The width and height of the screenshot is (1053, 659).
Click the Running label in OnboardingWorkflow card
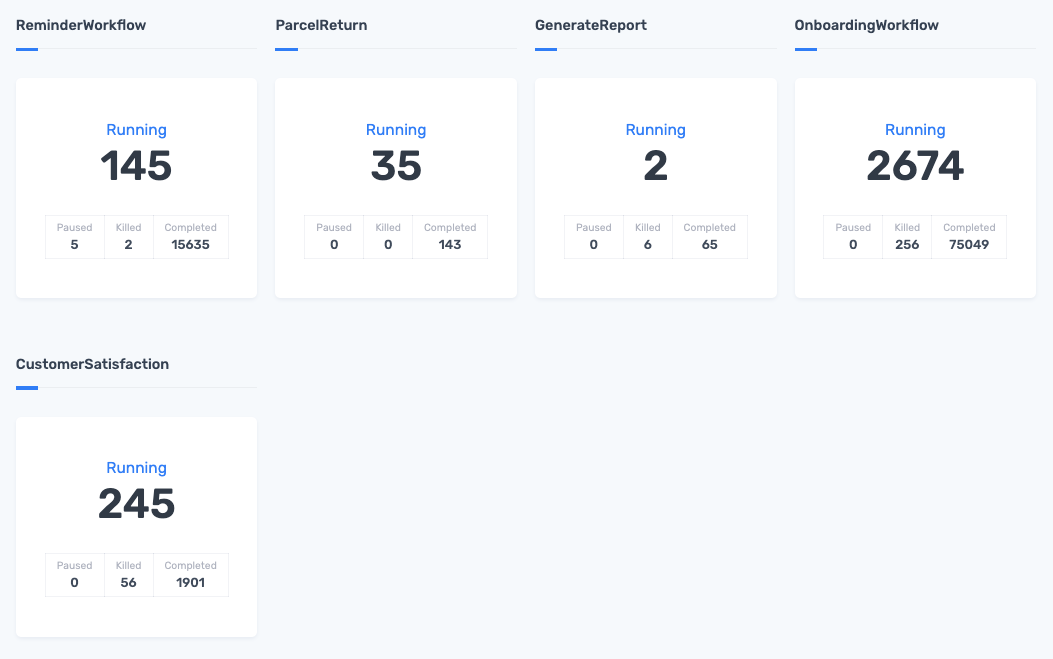point(915,130)
